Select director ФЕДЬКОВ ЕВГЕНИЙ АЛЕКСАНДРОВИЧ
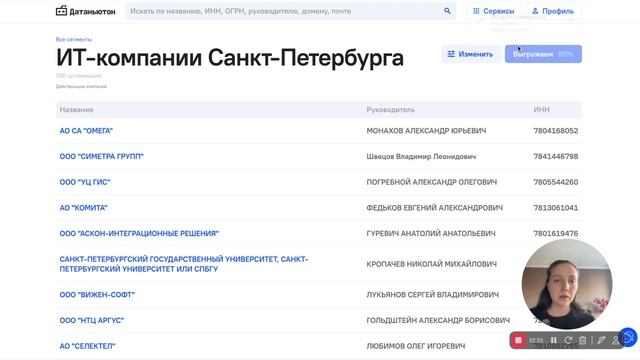The width and height of the screenshot is (640, 360). click(x=435, y=208)
